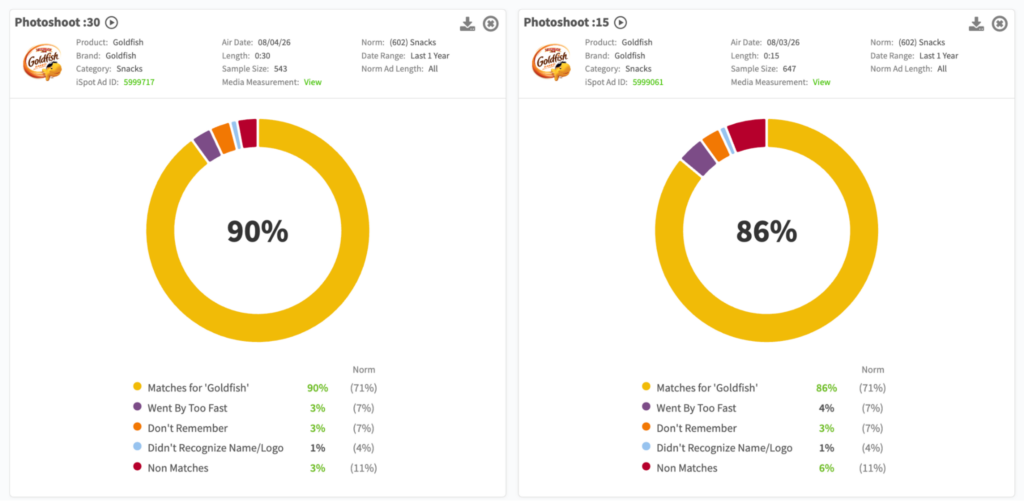The image size is (1024, 501).
Task: View media measurement for Photoshoot :15
Action: [822, 82]
